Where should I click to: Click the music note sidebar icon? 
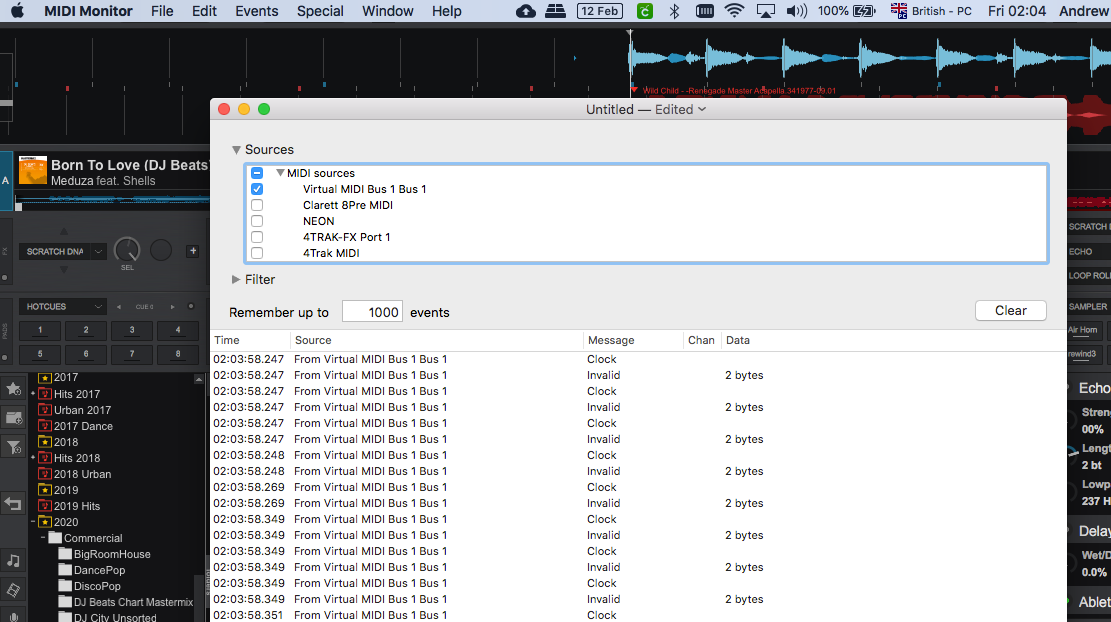(x=13, y=560)
